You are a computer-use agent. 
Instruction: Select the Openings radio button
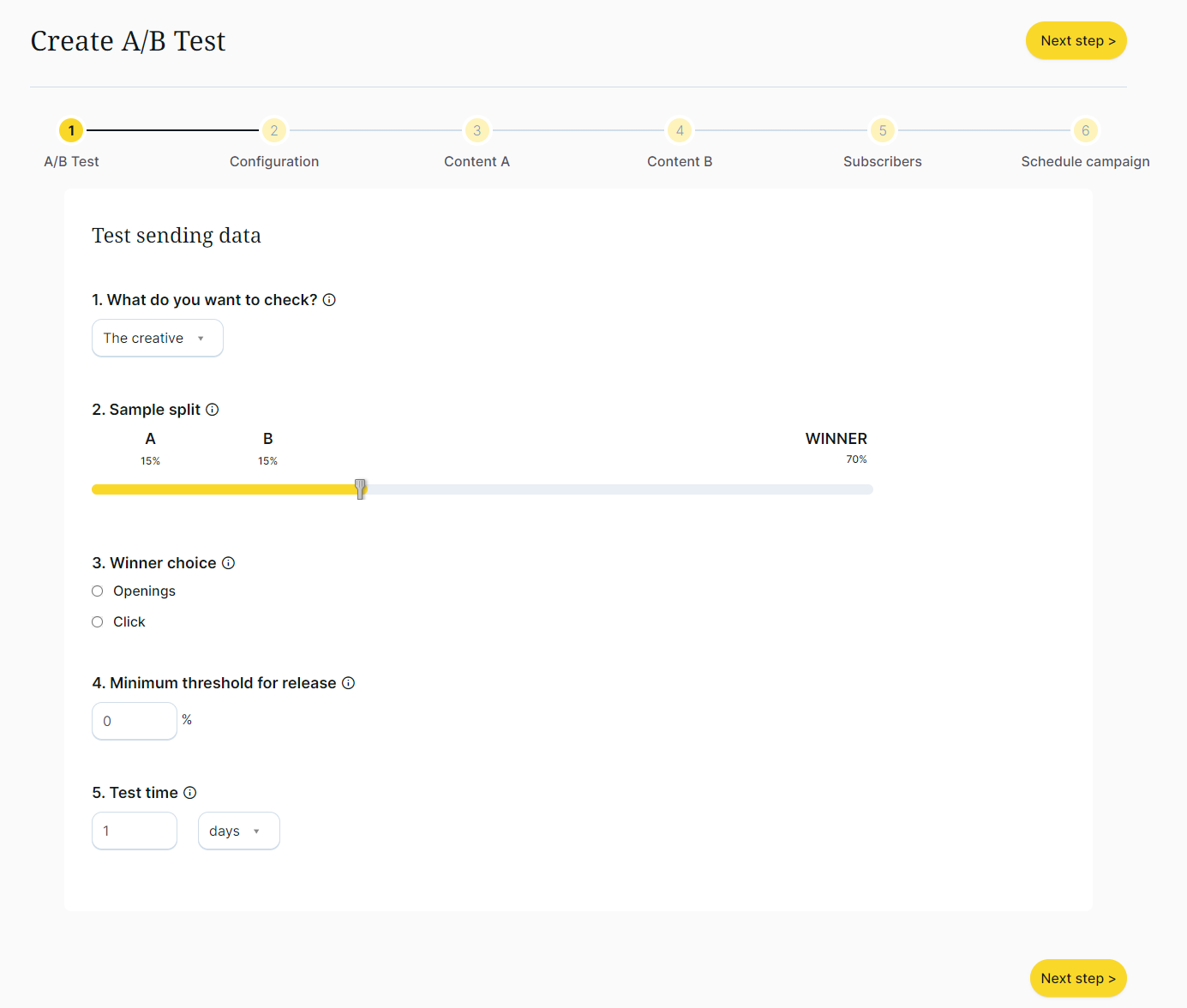pos(98,591)
